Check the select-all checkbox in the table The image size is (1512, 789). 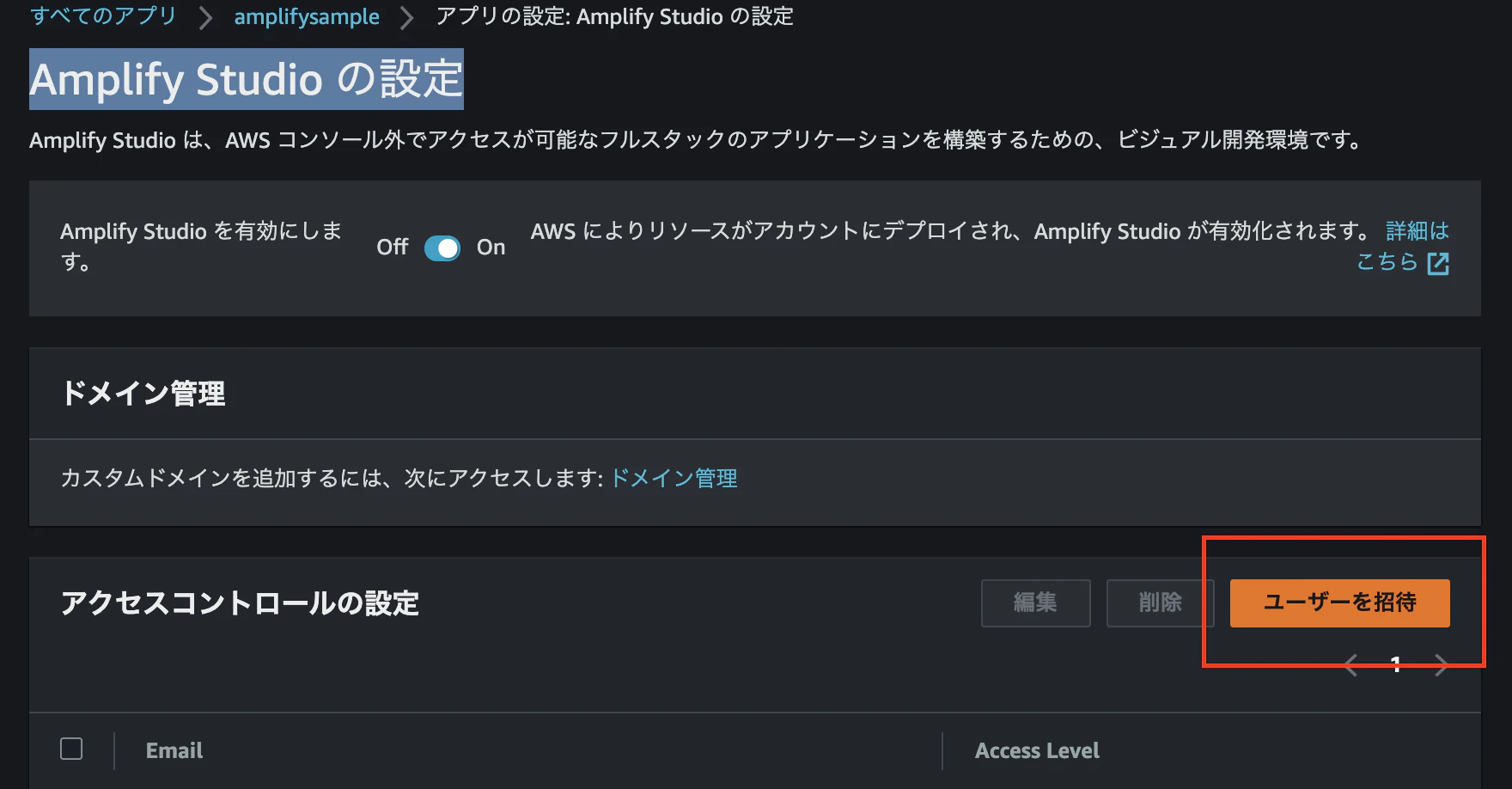coord(72,749)
